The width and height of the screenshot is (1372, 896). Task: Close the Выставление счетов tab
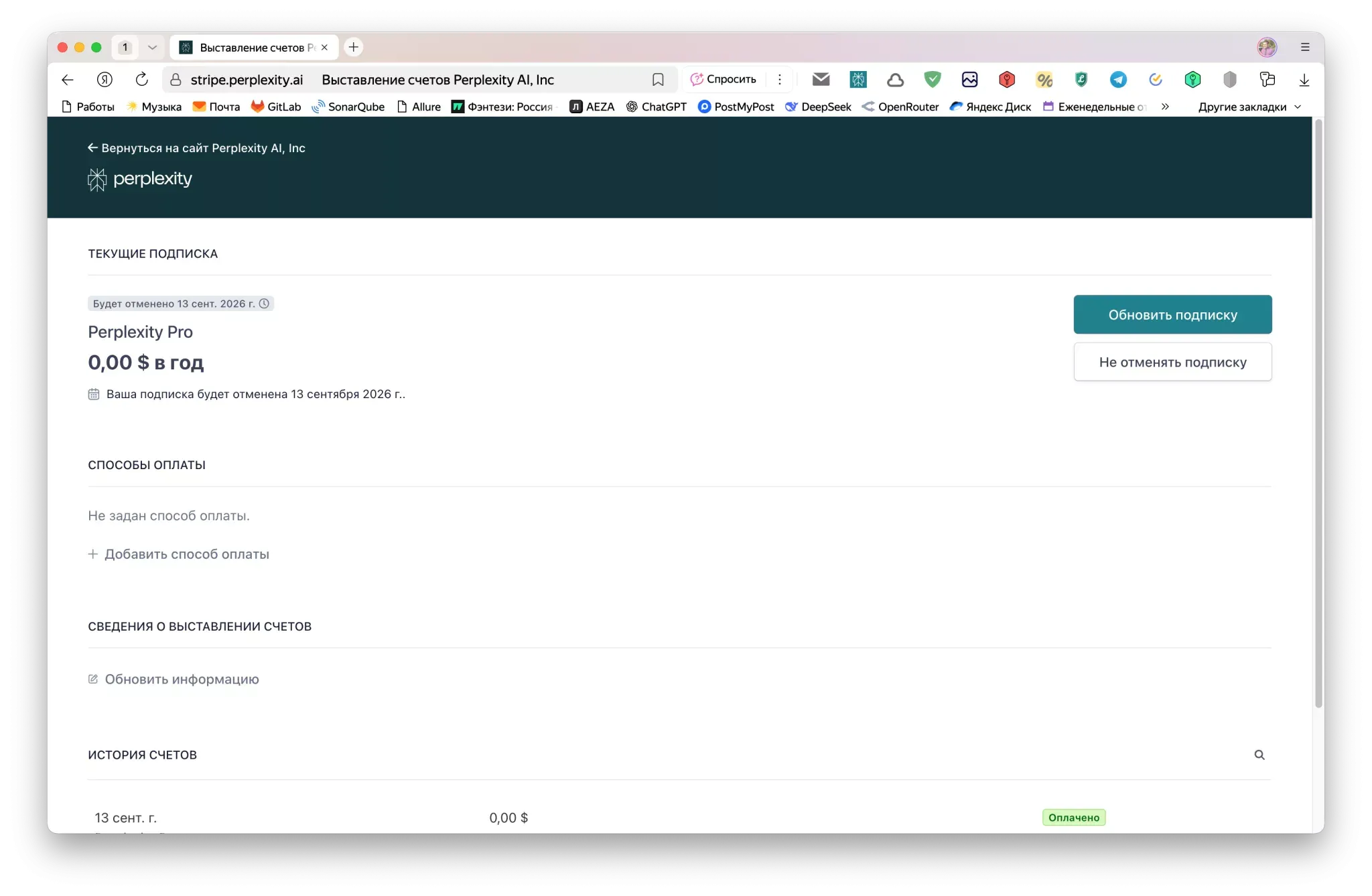click(325, 47)
